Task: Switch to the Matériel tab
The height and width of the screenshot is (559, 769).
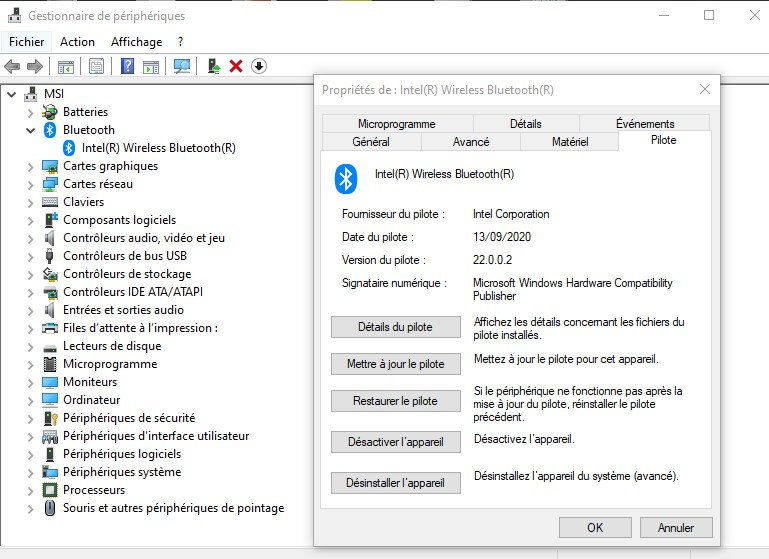Action: pos(570,142)
